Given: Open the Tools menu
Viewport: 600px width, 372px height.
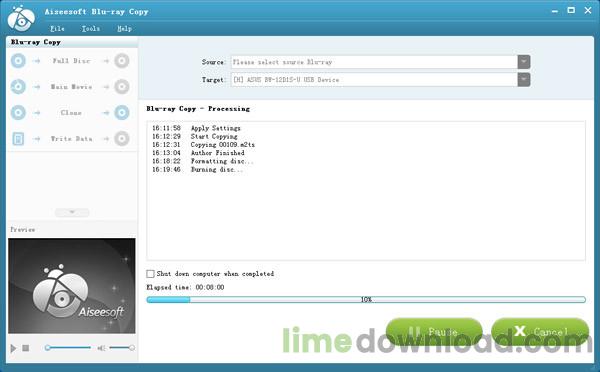Looking at the screenshot, I should pos(91,29).
